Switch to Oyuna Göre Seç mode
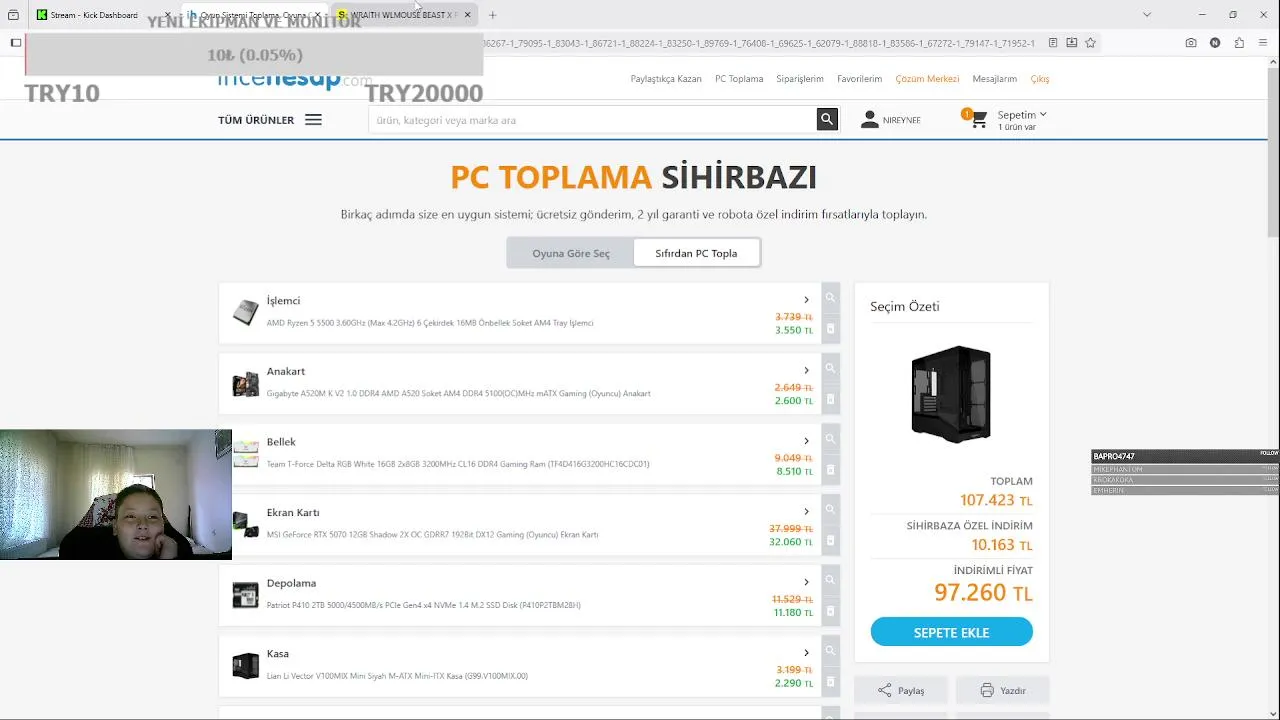The image size is (1280, 720). click(x=571, y=253)
